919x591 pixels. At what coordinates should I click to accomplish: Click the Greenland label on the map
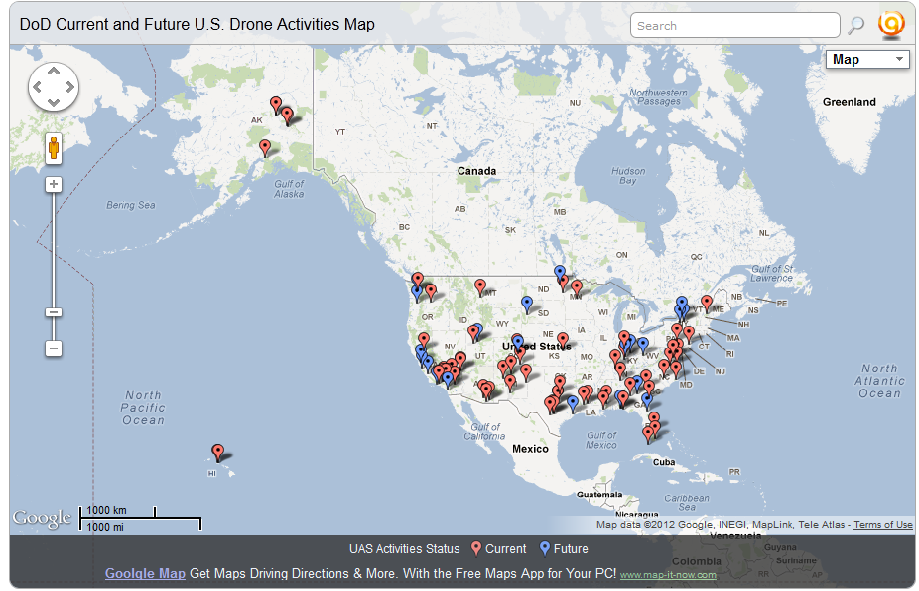click(849, 102)
